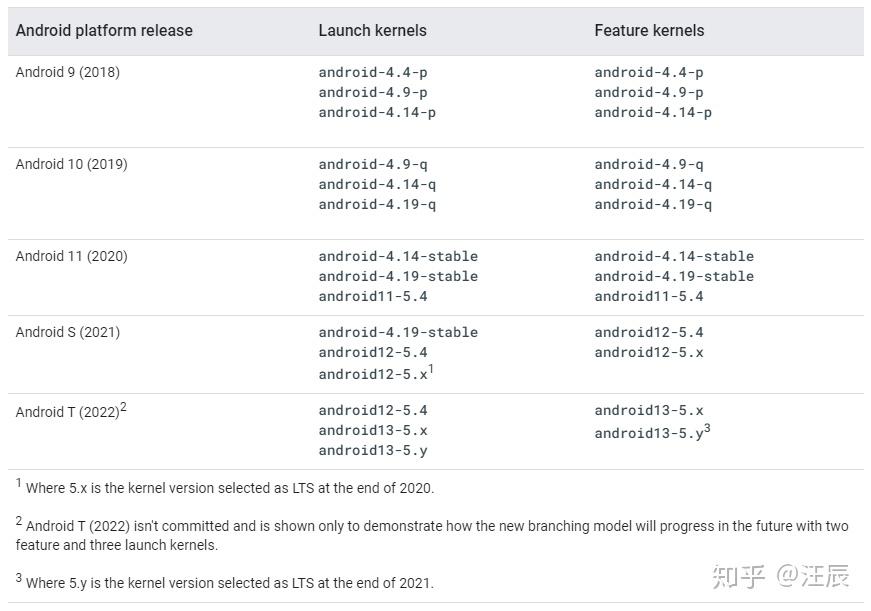Click android13-5.x in Feature kernels column
Screen dimensions: 871x611
tap(649, 410)
